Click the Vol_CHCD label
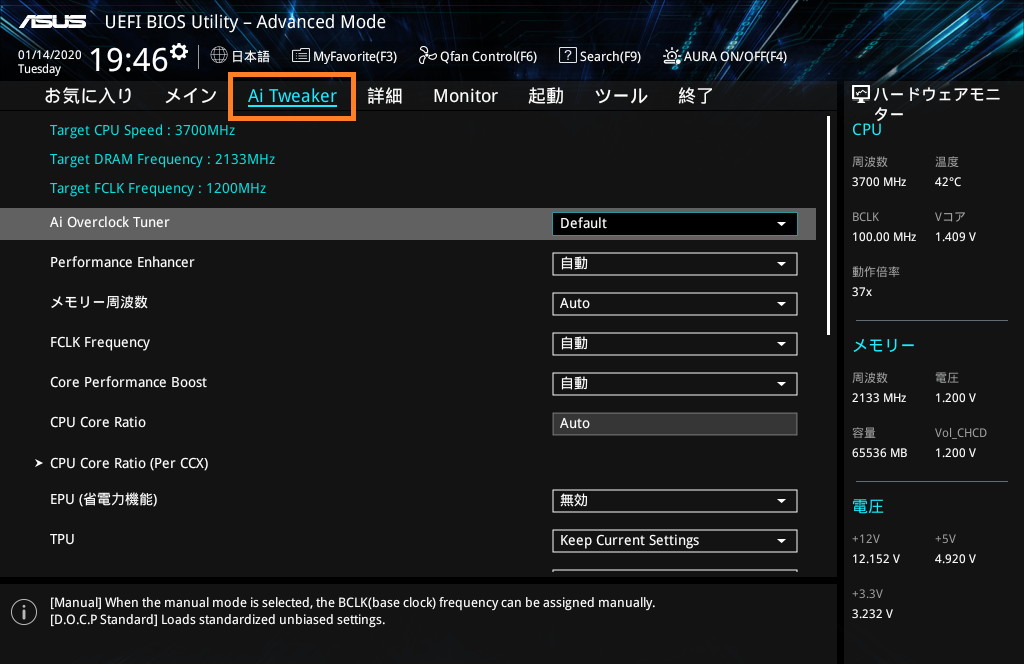This screenshot has width=1024, height=664. pos(961,433)
